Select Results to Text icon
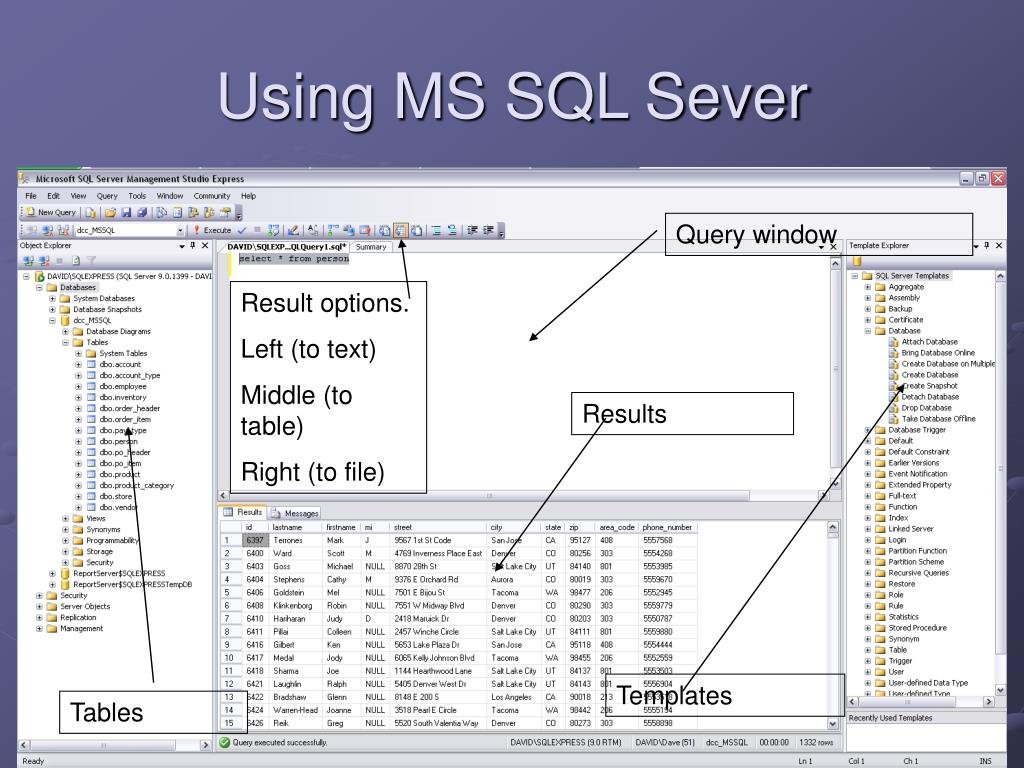The width and height of the screenshot is (1024, 768). coord(385,230)
